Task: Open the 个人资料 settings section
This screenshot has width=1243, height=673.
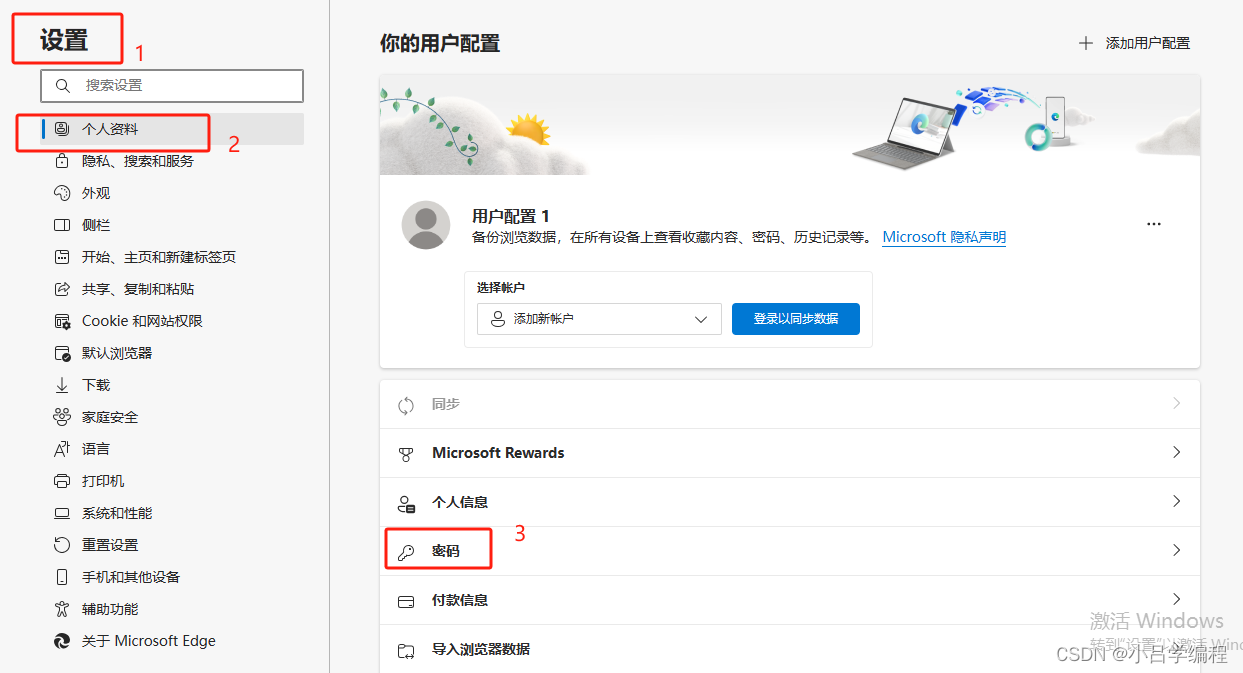Action: point(173,129)
